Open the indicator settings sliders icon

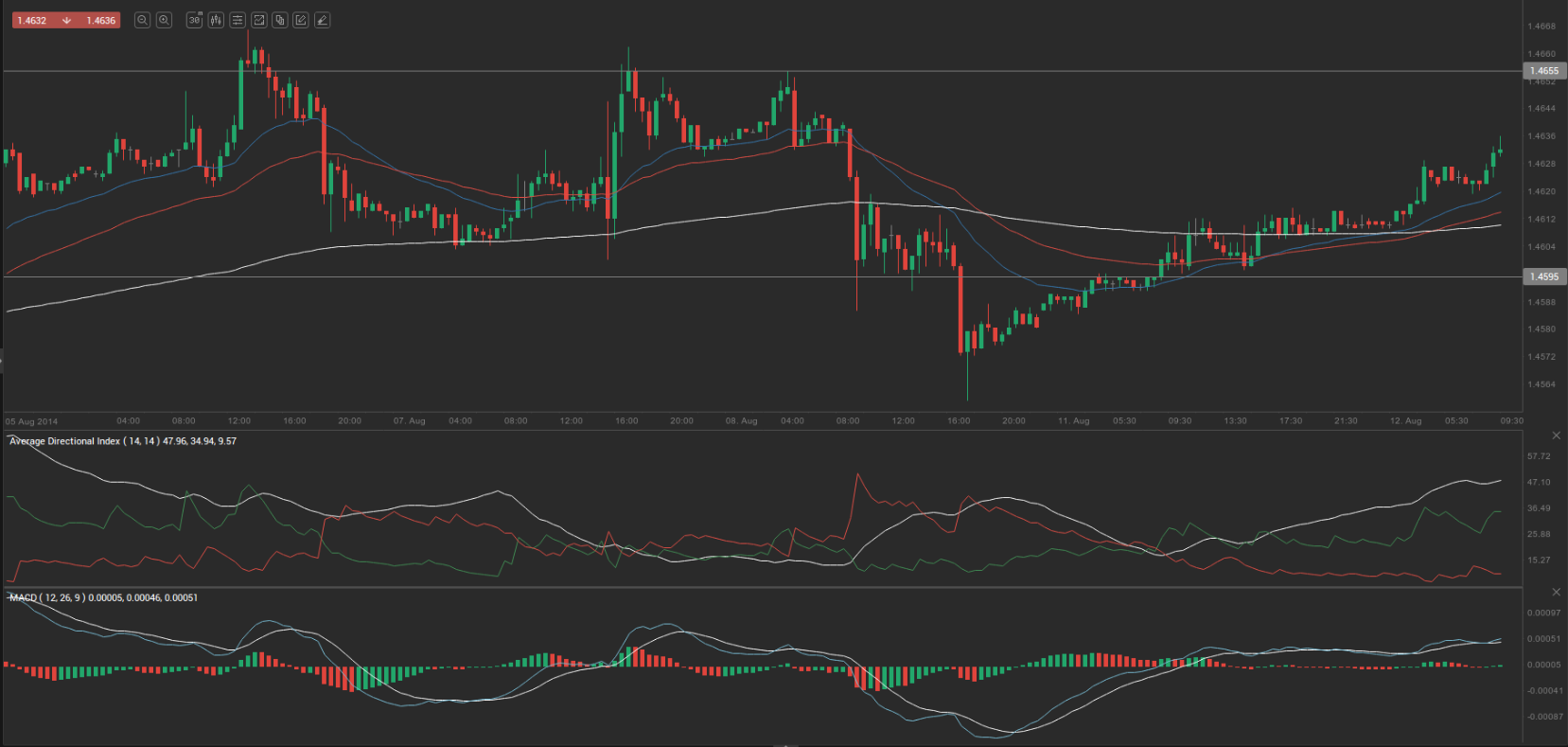238,20
